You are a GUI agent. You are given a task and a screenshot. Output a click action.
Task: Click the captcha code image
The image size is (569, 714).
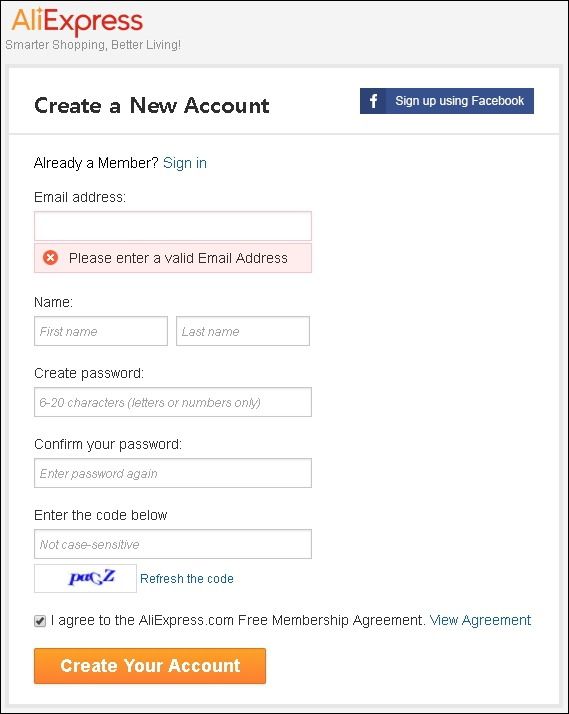pyautogui.click(x=85, y=578)
